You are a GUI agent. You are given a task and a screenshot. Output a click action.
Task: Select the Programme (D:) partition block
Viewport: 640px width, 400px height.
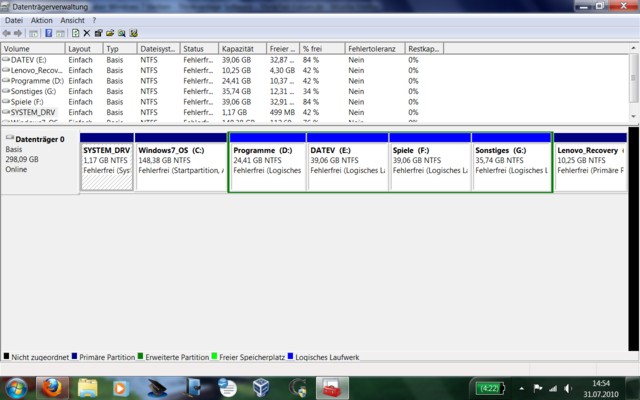click(x=267, y=162)
